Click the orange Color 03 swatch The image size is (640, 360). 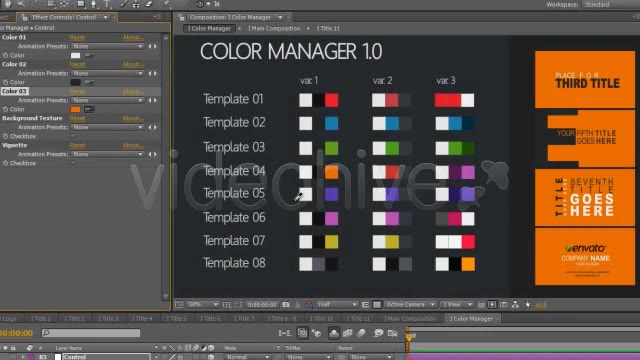(76, 109)
